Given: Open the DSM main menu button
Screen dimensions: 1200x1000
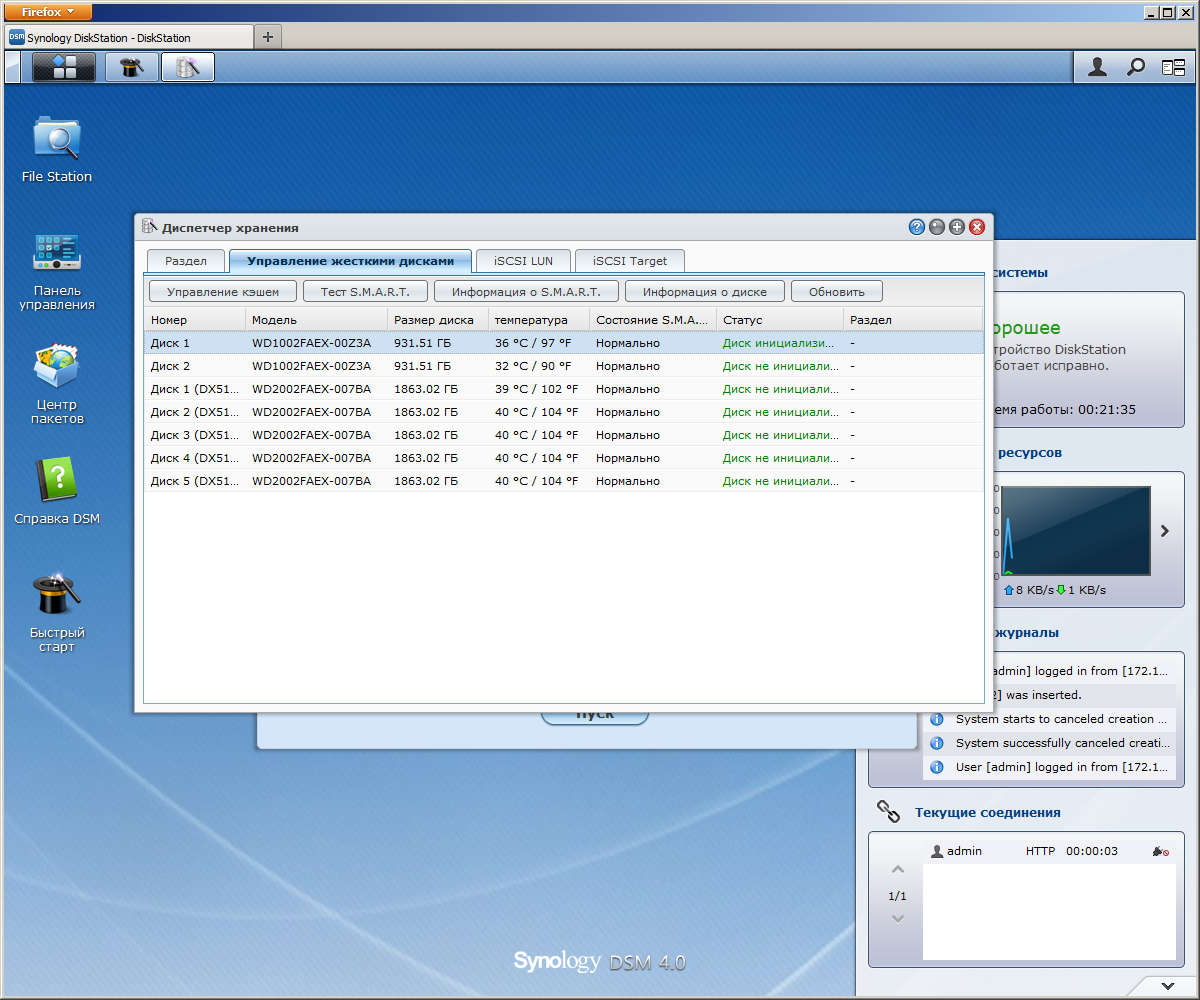Looking at the screenshot, I should 64,67.
